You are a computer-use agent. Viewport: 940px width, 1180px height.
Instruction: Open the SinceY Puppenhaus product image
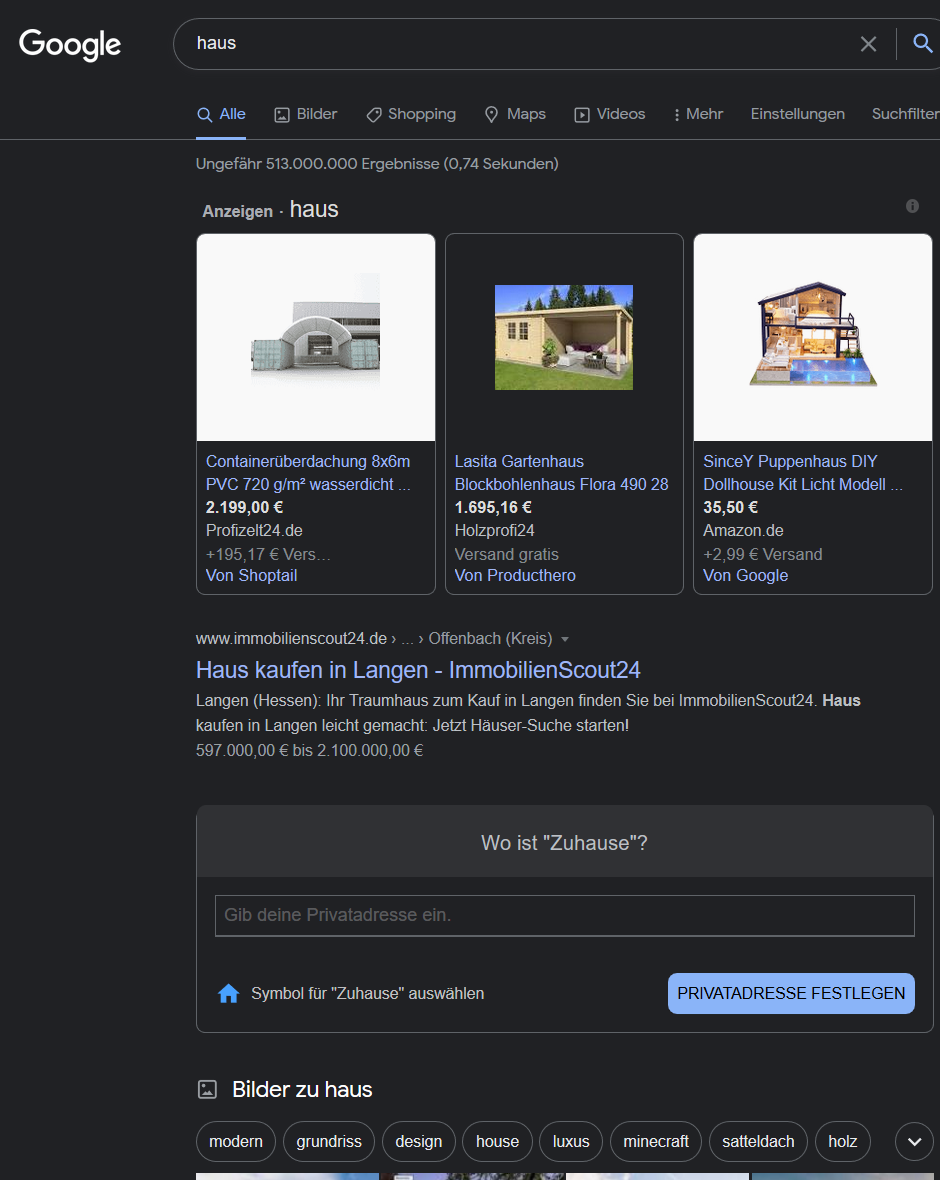(813, 337)
